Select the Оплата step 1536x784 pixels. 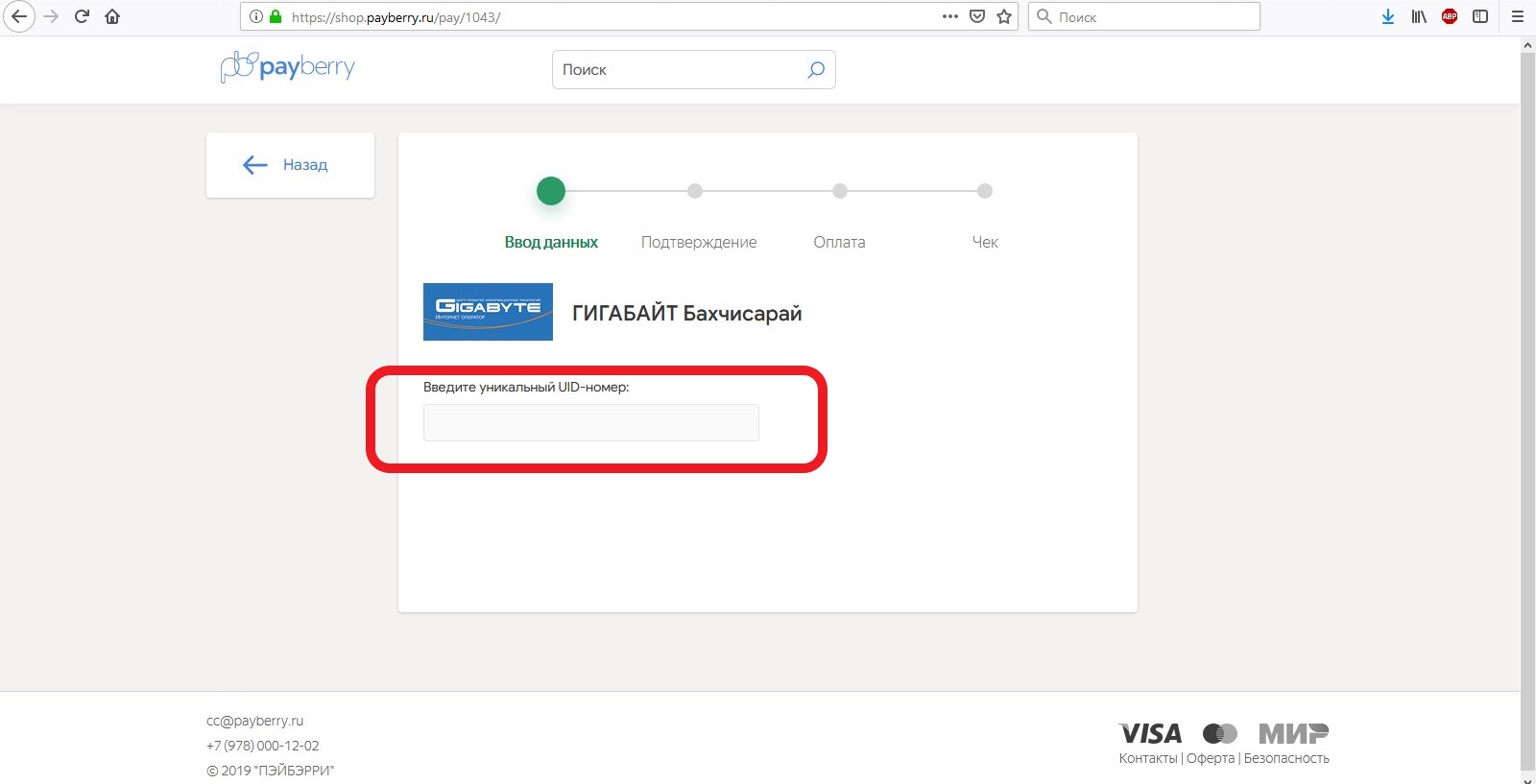click(x=839, y=242)
